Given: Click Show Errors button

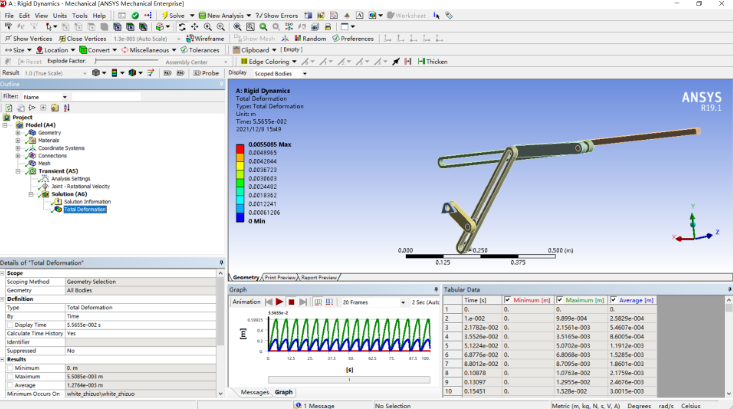Looking at the screenshot, I should pos(277,15).
